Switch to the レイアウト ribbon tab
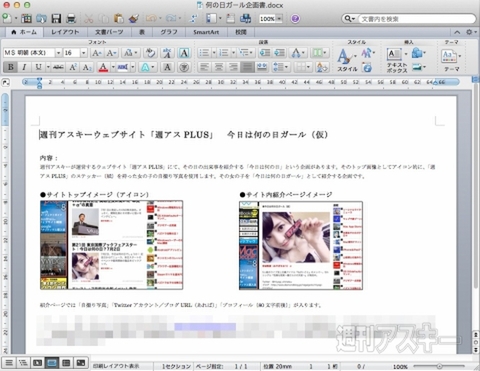Screen dimensions: 480x371 point(65,32)
